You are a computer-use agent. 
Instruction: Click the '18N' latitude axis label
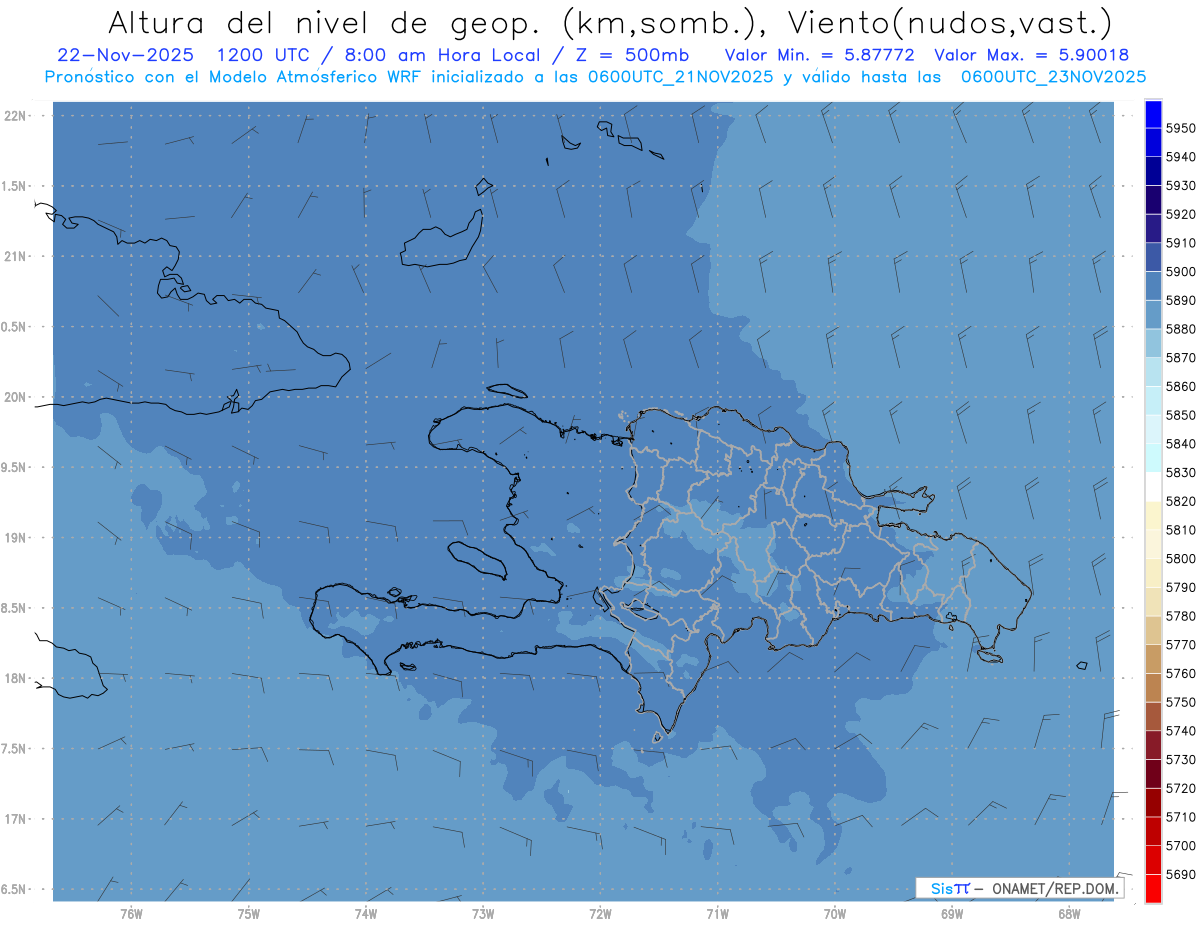(17, 679)
